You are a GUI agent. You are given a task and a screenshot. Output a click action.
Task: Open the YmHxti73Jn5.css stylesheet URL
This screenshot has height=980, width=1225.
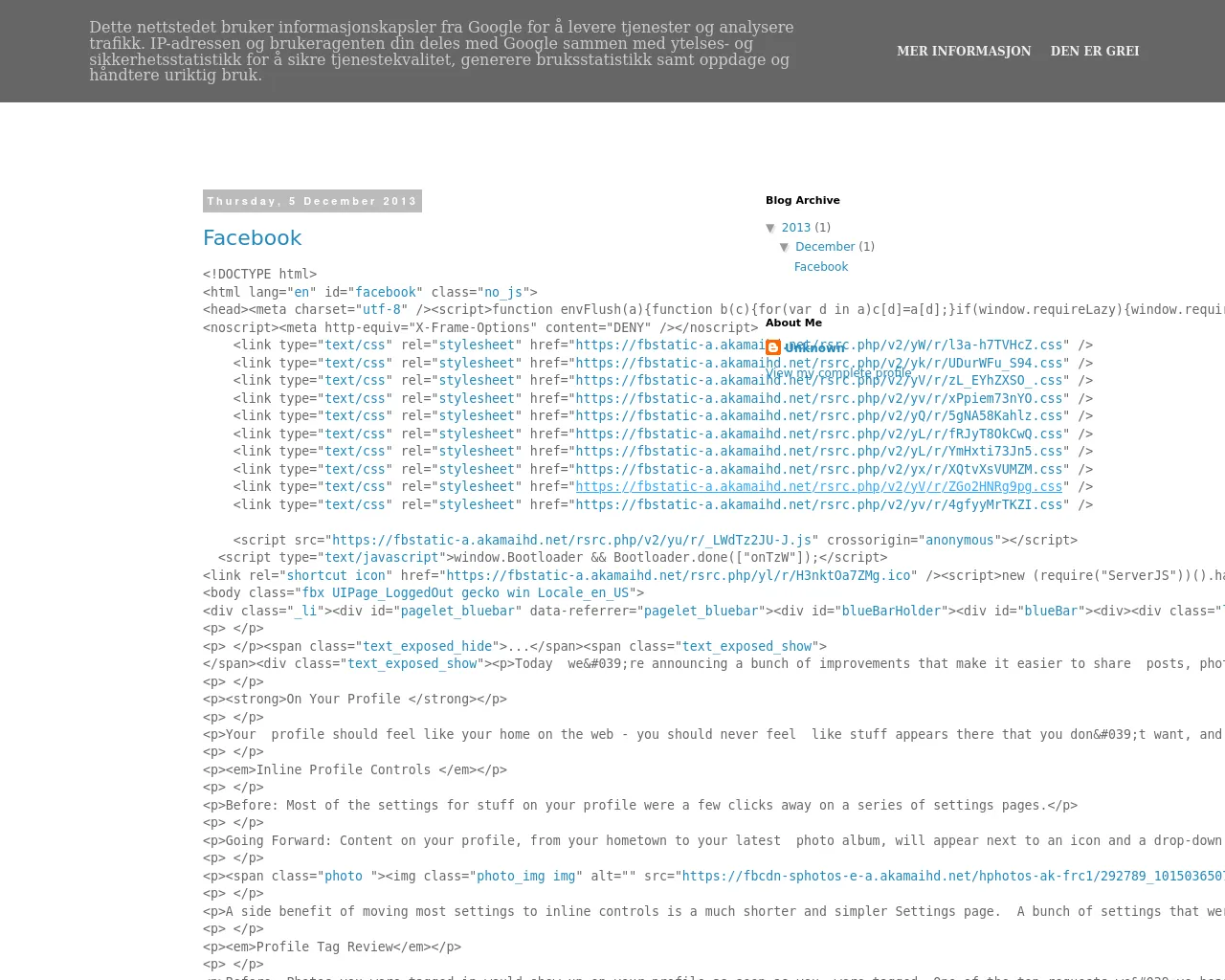tap(819, 451)
